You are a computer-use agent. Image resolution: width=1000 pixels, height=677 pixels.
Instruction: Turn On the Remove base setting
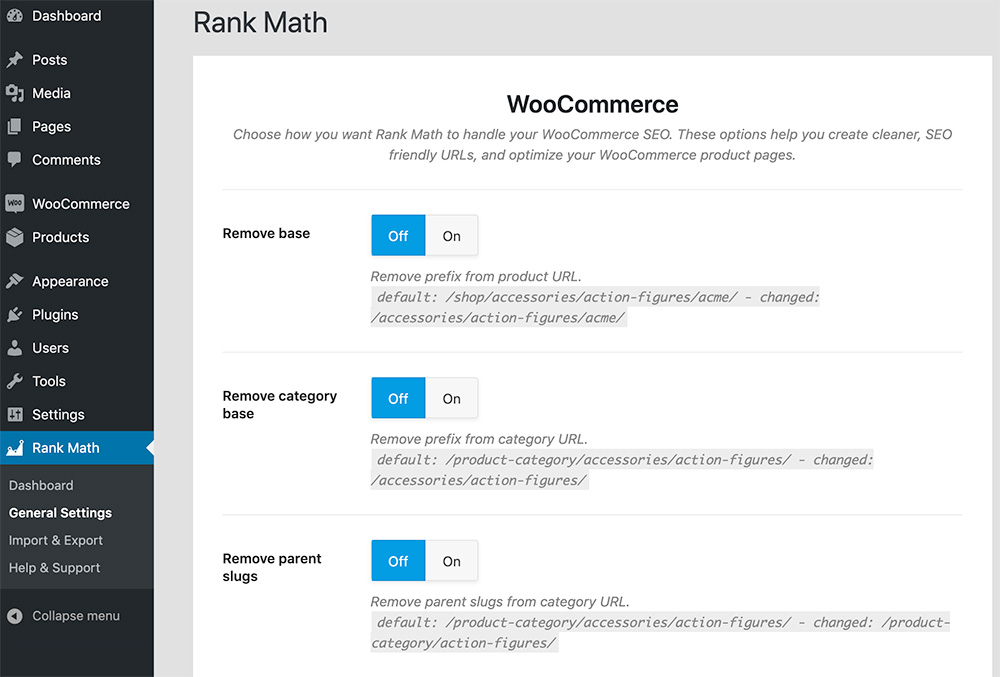[451, 235]
